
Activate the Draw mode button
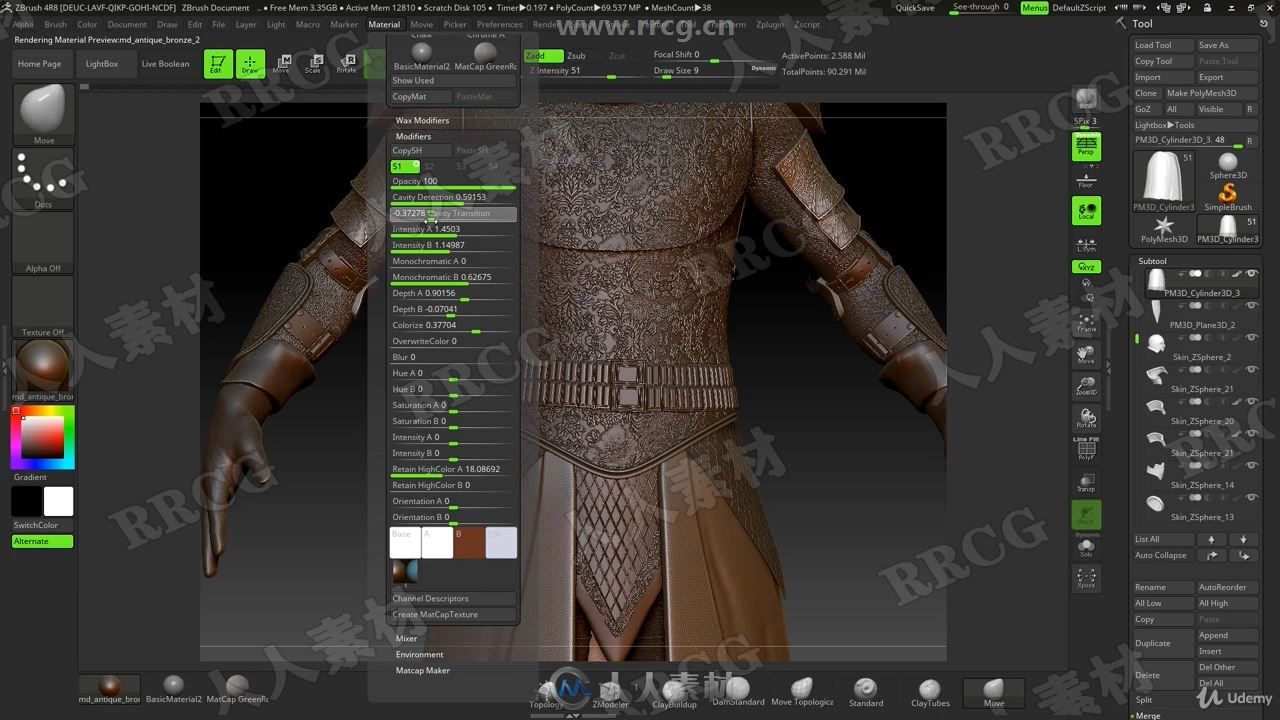coord(250,64)
